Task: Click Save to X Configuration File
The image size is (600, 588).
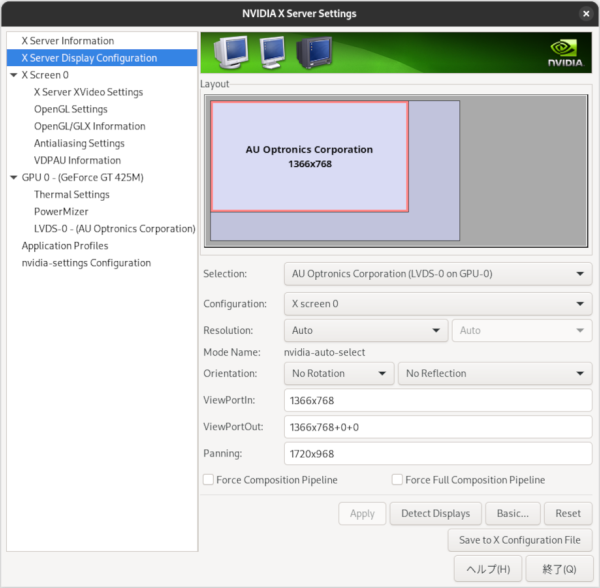Action: tap(520, 540)
